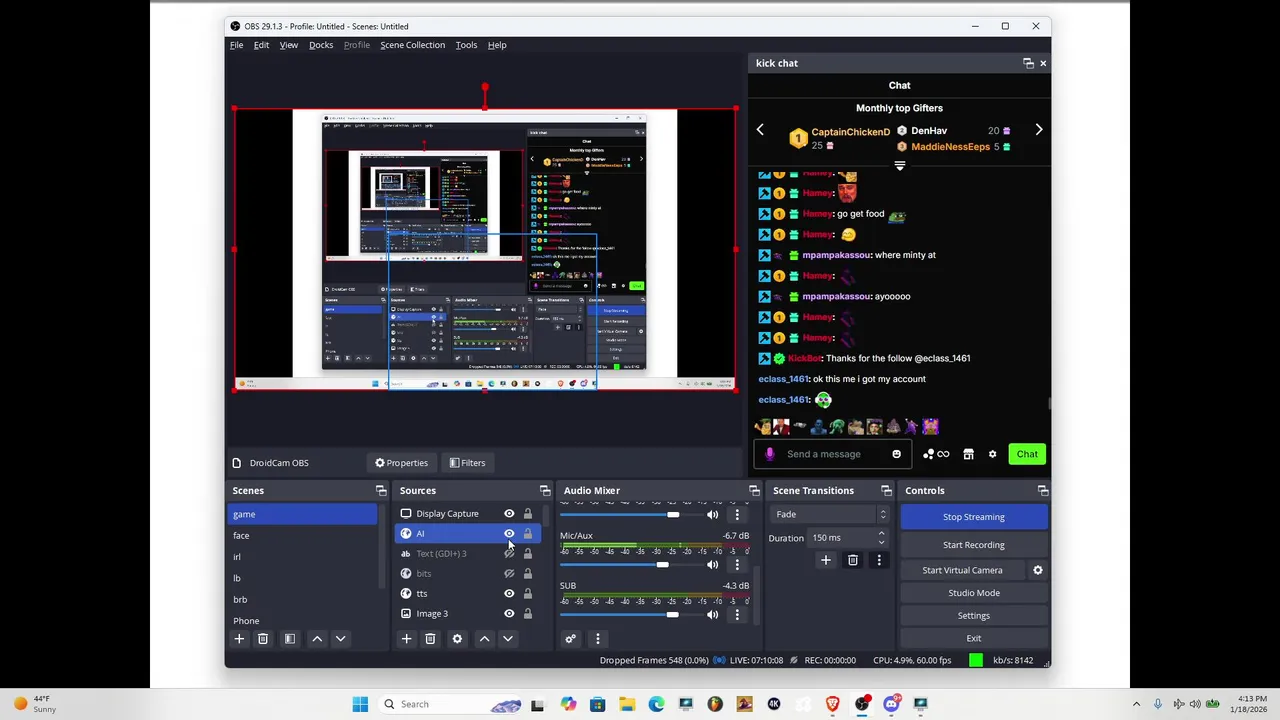Viewport: 1280px width, 720px height.
Task: Open File Explorer from the taskbar
Action: (627, 704)
